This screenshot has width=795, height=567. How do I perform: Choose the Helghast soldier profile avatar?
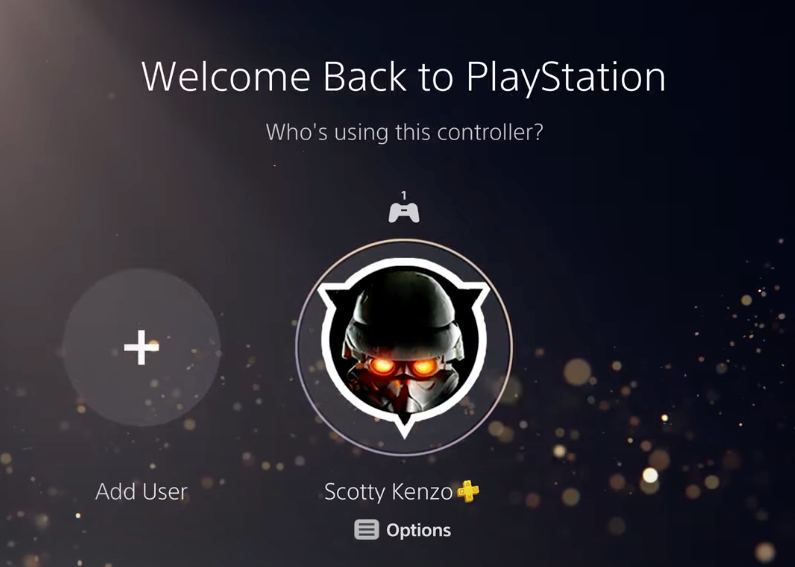pyautogui.click(x=404, y=347)
